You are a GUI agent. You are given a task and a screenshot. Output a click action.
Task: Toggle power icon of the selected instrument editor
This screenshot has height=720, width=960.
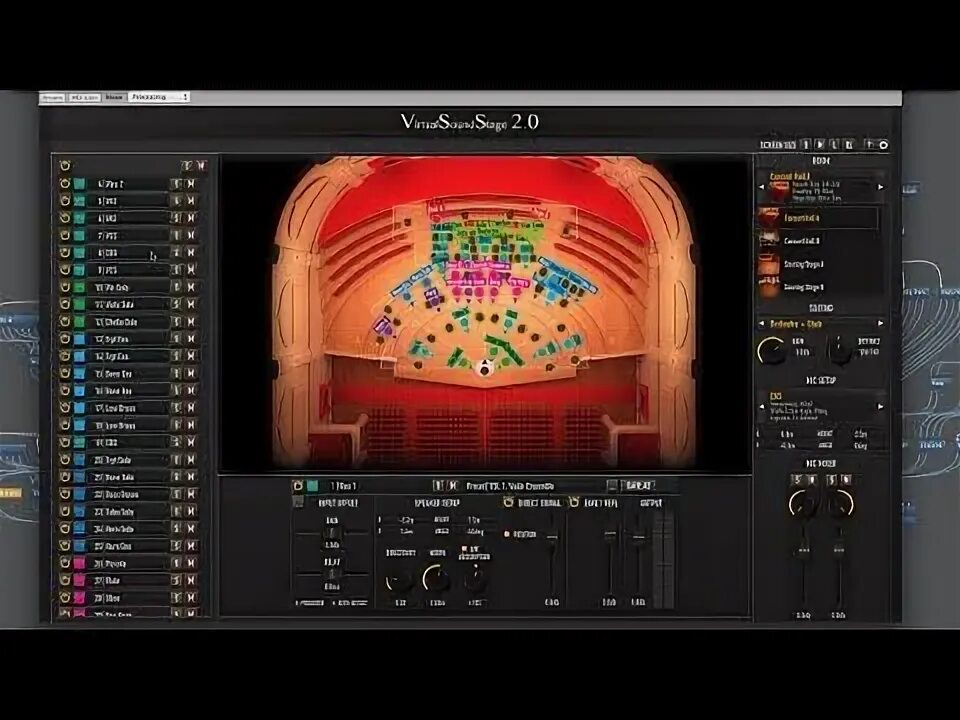tap(298, 486)
